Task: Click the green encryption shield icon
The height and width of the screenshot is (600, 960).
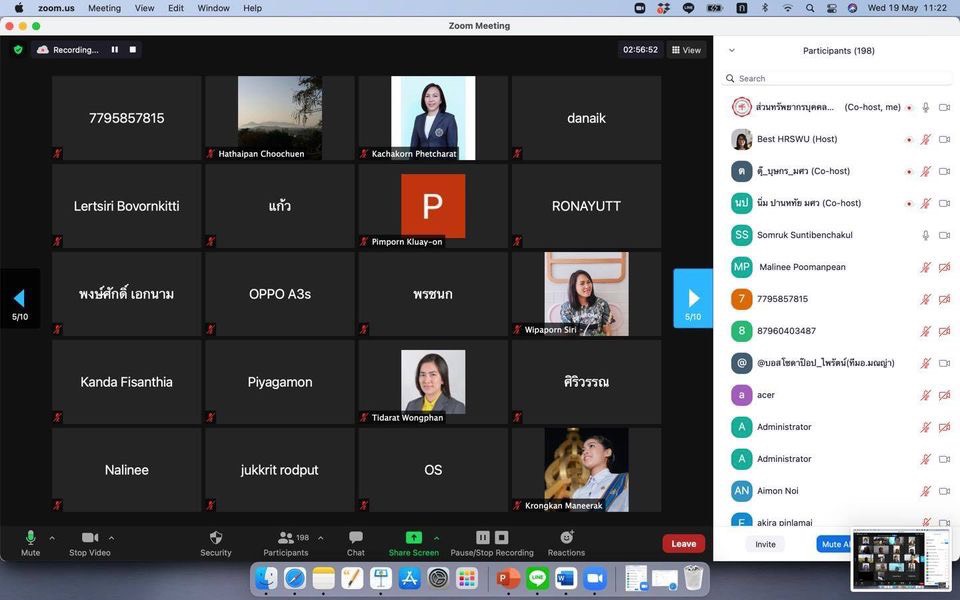Action: pyautogui.click(x=17, y=50)
